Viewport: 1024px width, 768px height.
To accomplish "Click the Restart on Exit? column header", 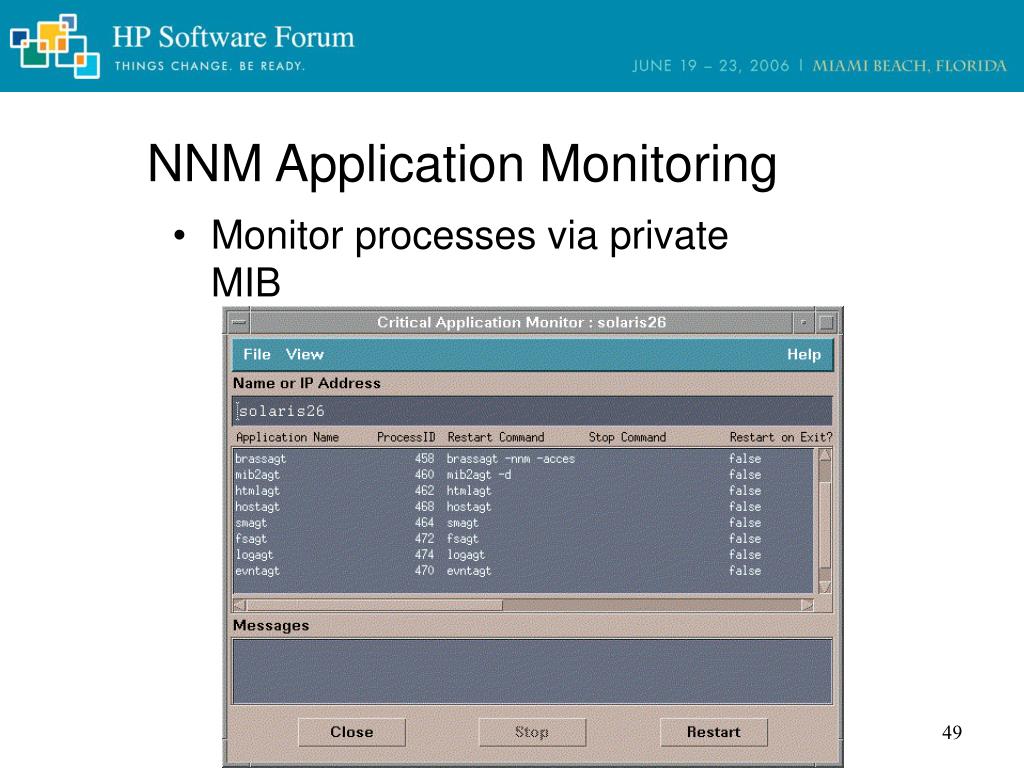I will point(781,437).
